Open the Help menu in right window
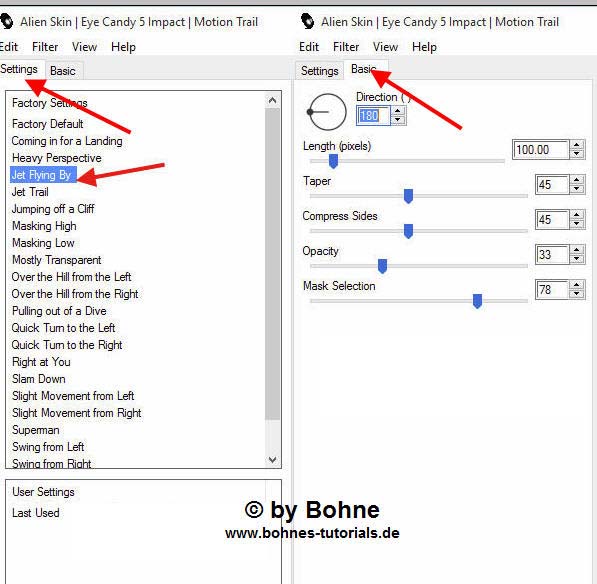The width and height of the screenshot is (597, 584). coord(424,47)
